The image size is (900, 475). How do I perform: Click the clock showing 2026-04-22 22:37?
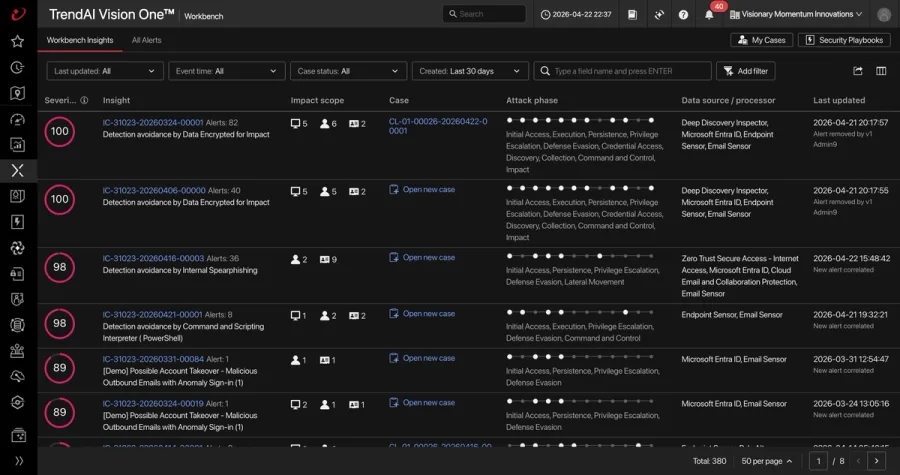pyautogui.click(x=576, y=14)
